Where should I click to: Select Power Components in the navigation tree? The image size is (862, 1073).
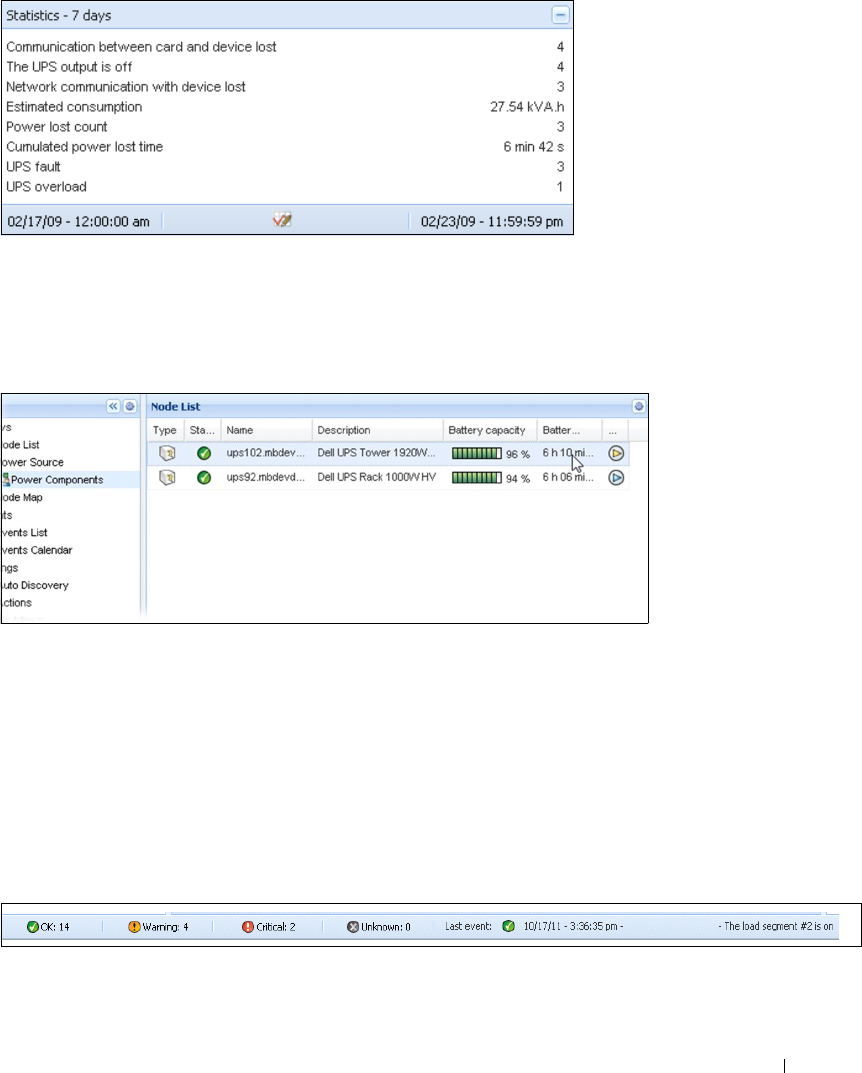[x=57, y=480]
